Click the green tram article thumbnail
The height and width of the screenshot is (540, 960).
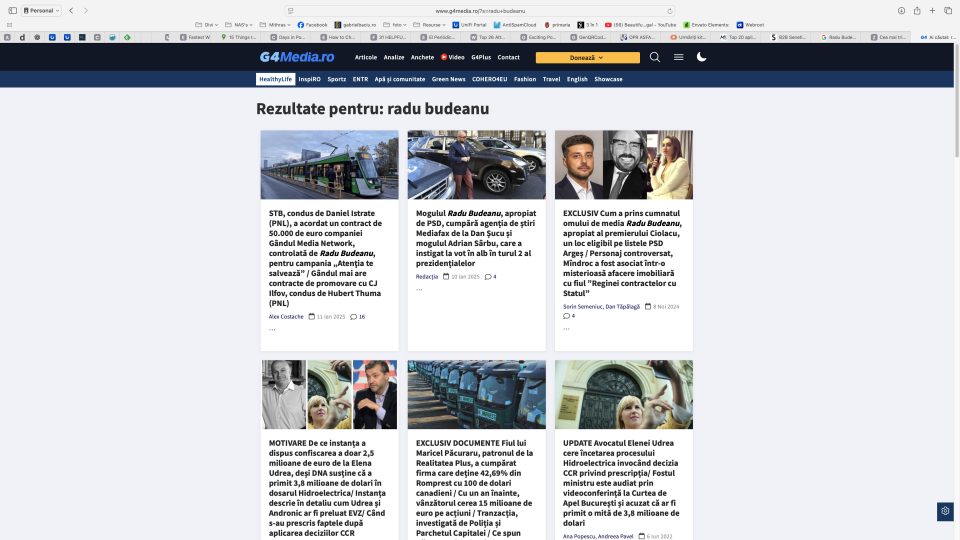[329, 165]
